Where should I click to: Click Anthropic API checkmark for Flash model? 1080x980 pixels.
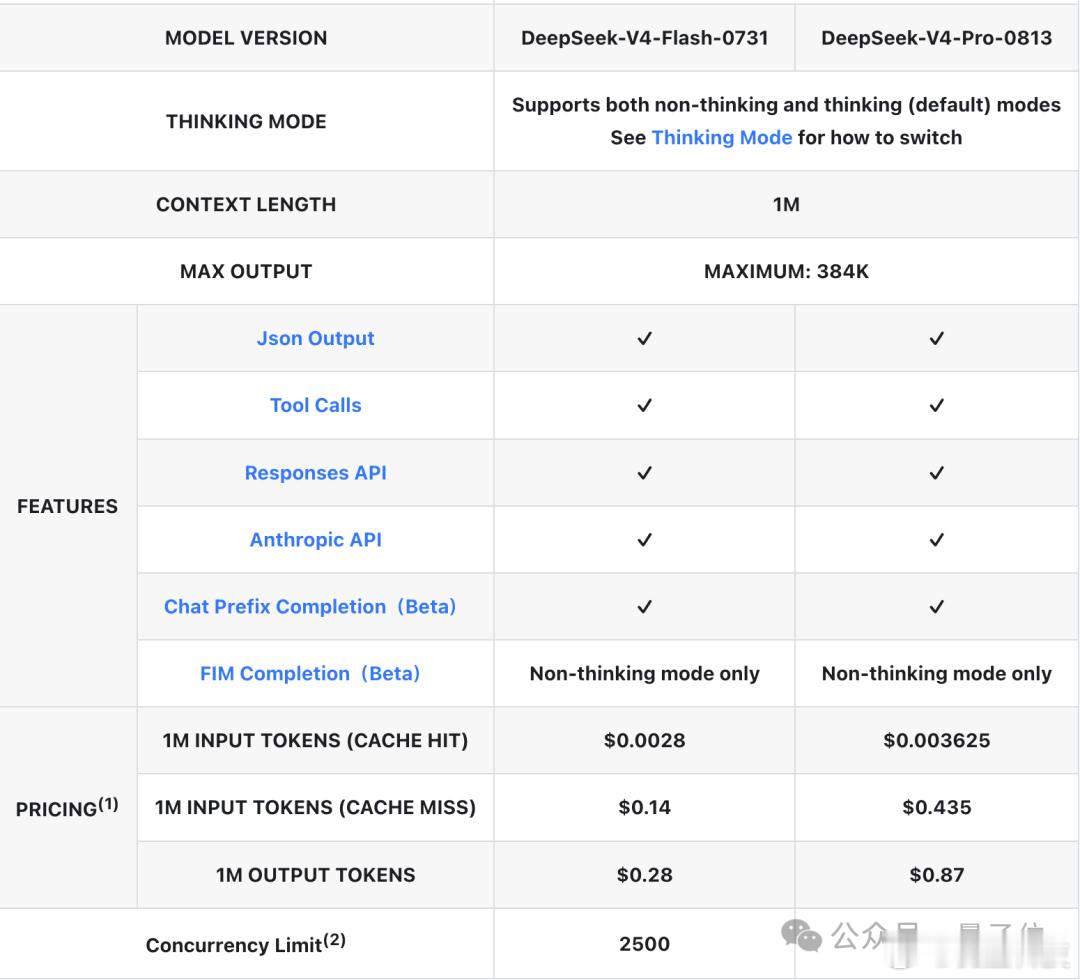point(644,539)
